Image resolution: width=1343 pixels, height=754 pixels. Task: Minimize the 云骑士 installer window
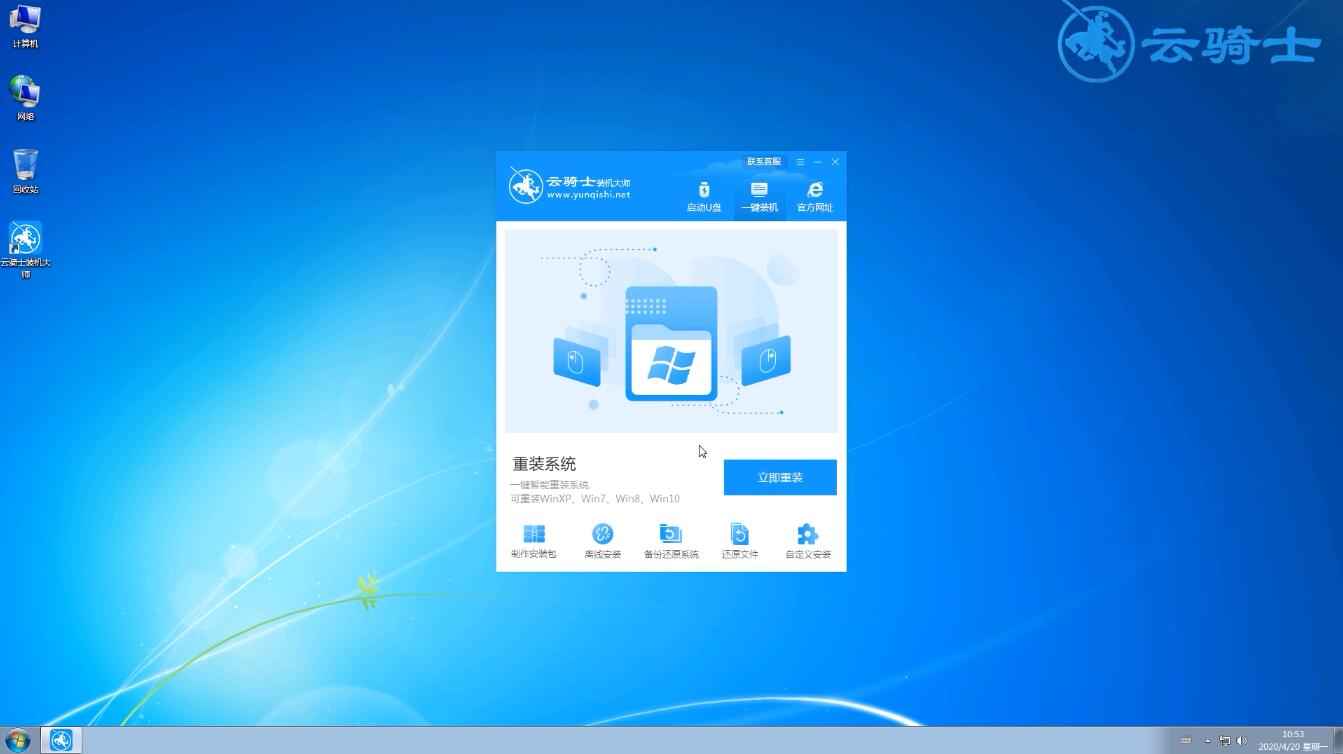tap(818, 162)
